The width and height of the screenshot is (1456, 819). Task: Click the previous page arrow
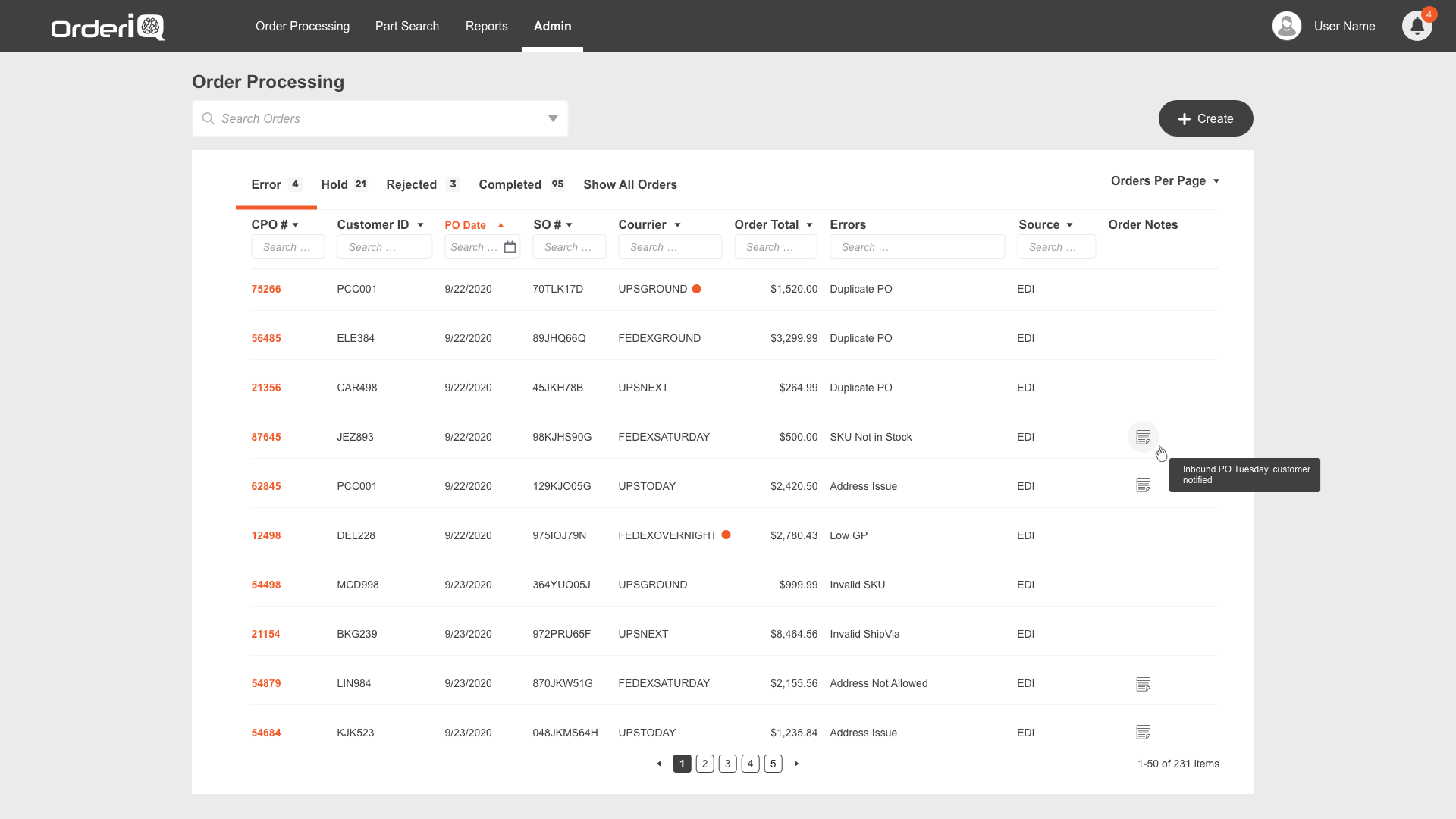pos(659,764)
